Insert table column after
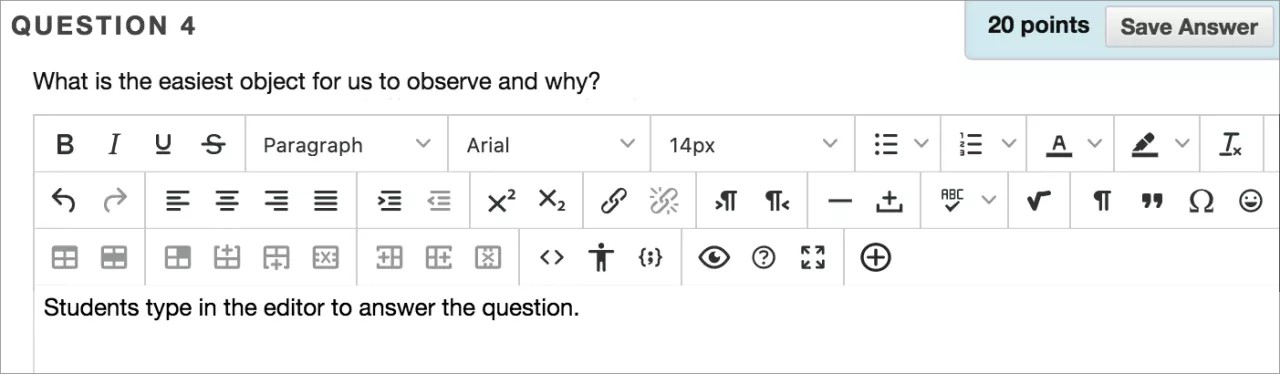This screenshot has height=374, width=1280. coord(438,258)
